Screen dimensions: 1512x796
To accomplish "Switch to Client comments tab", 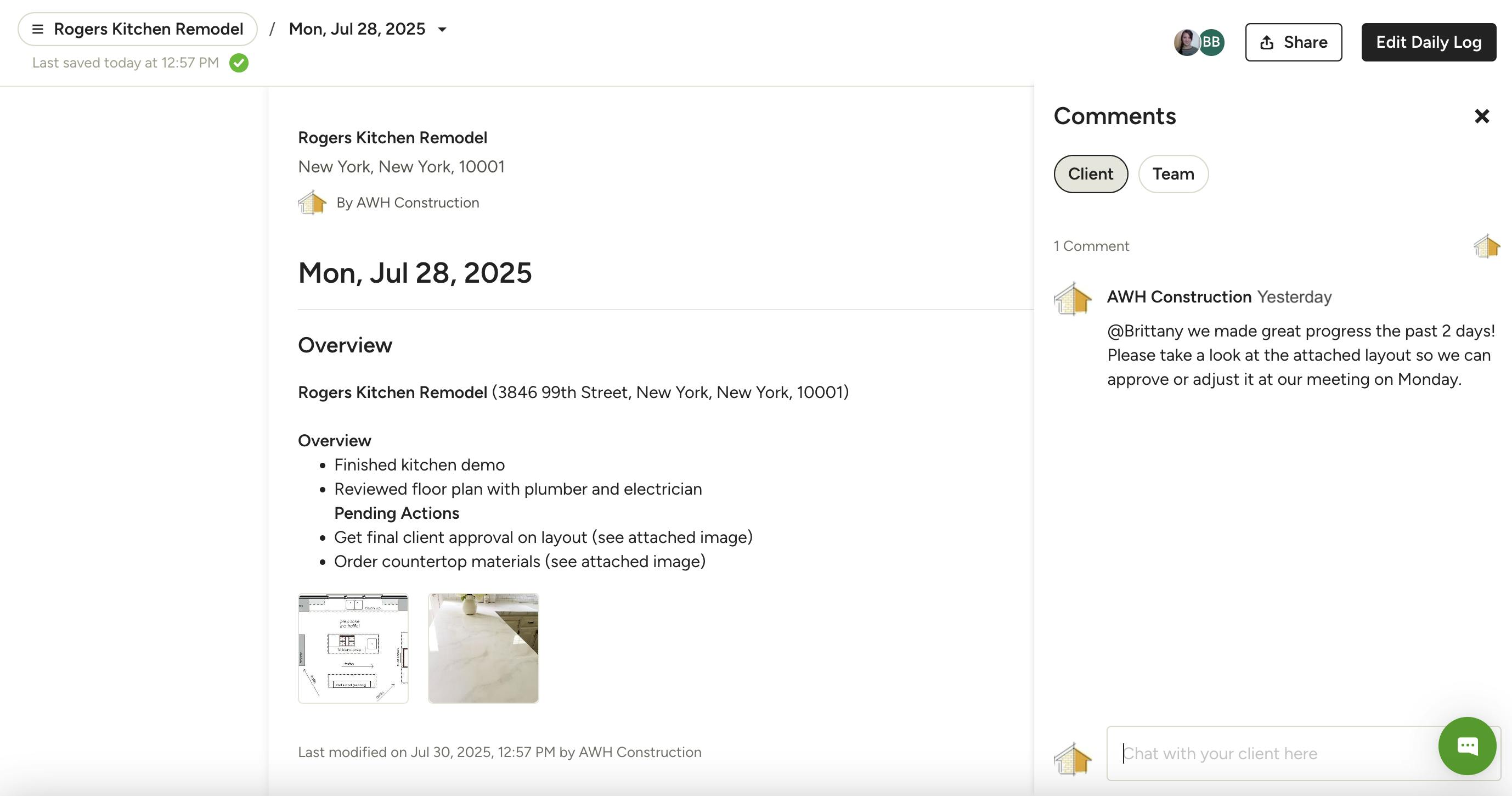I will point(1090,174).
